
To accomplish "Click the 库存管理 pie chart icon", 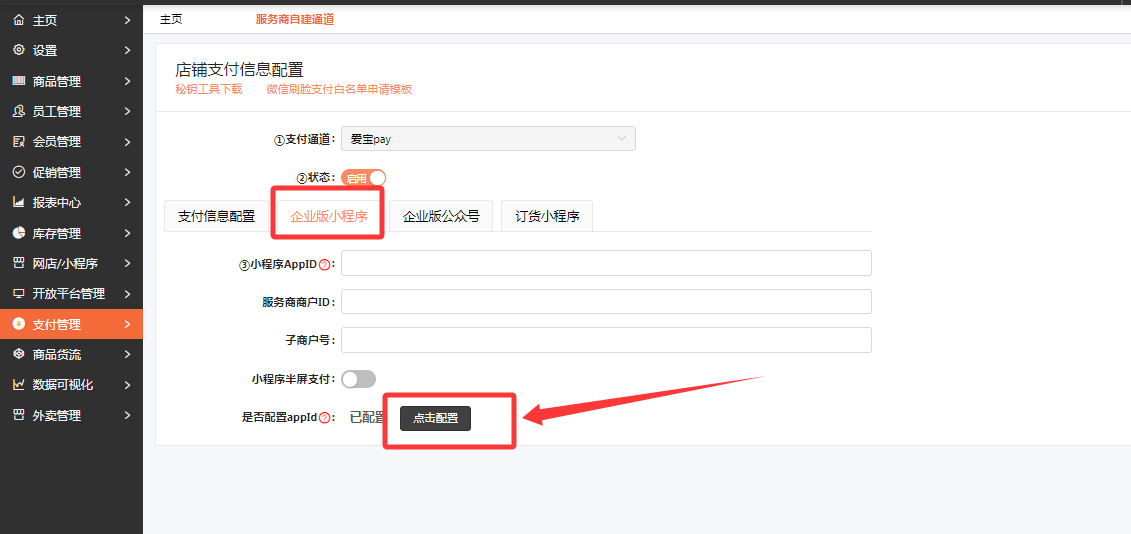I will coord(18,233).
